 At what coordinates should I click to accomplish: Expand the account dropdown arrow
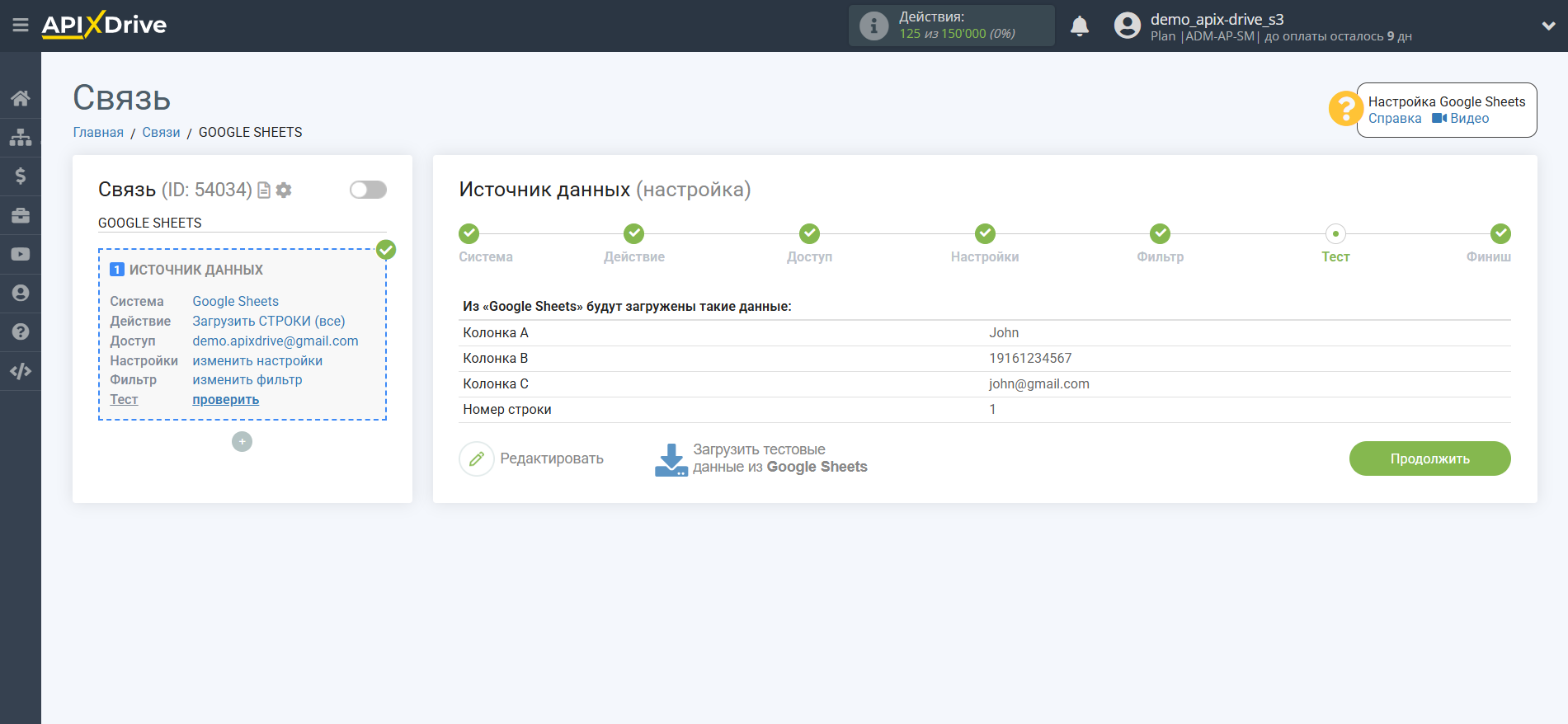coord(1548,26)
